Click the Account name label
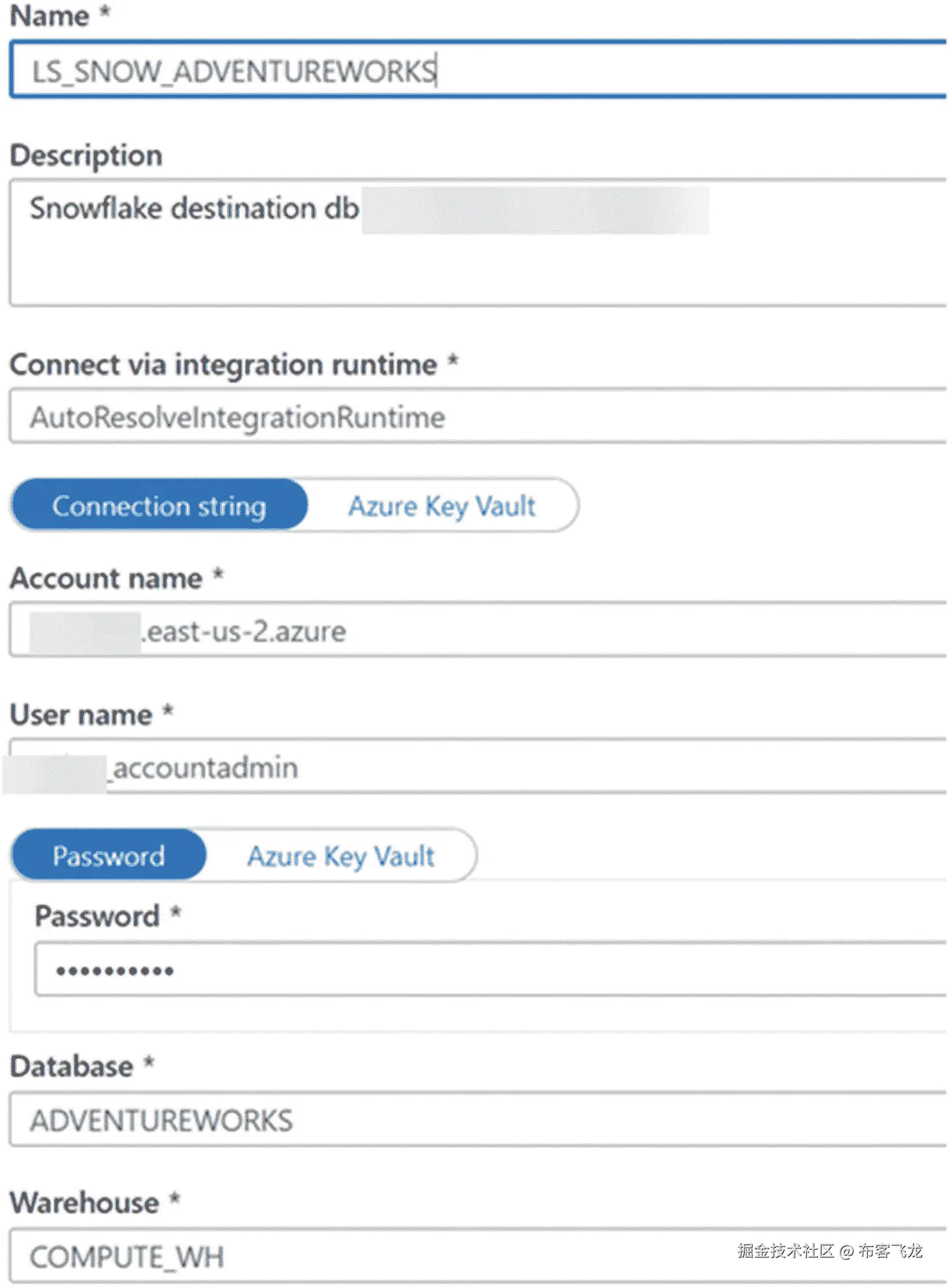951x1288 pixels. (x=106, y=578)
